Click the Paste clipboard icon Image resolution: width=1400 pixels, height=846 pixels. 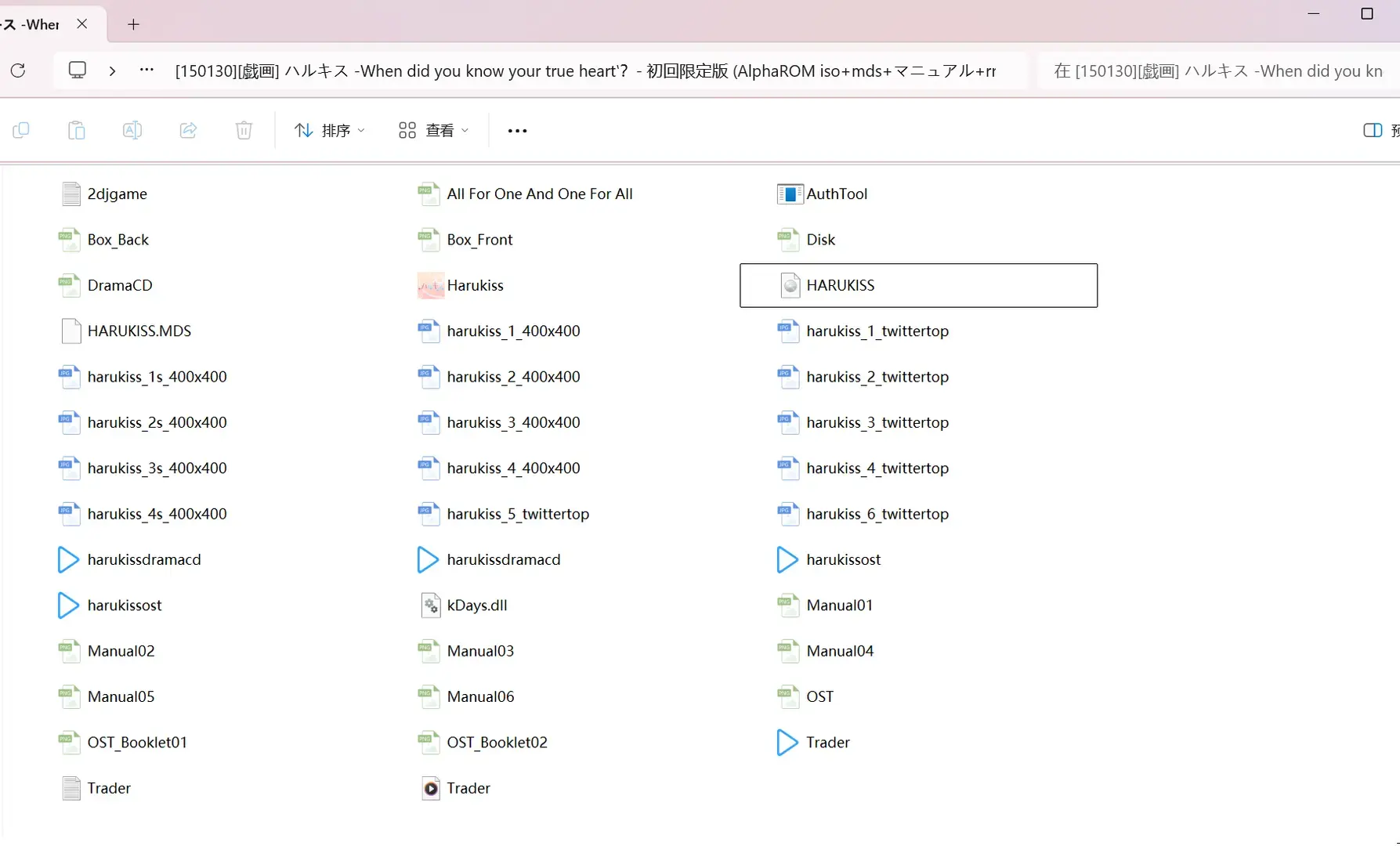[77, 130]
